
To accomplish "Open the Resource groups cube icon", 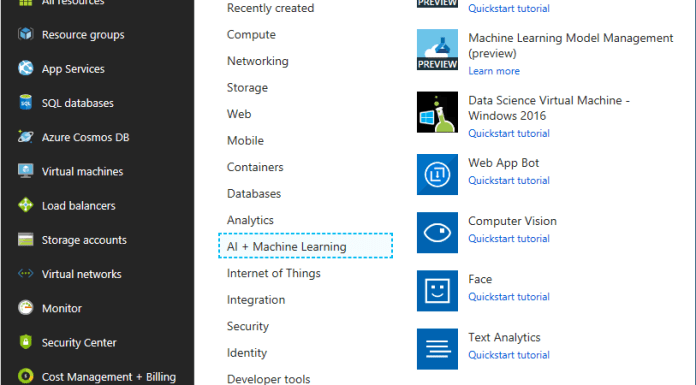I will (x=26, y=34).
